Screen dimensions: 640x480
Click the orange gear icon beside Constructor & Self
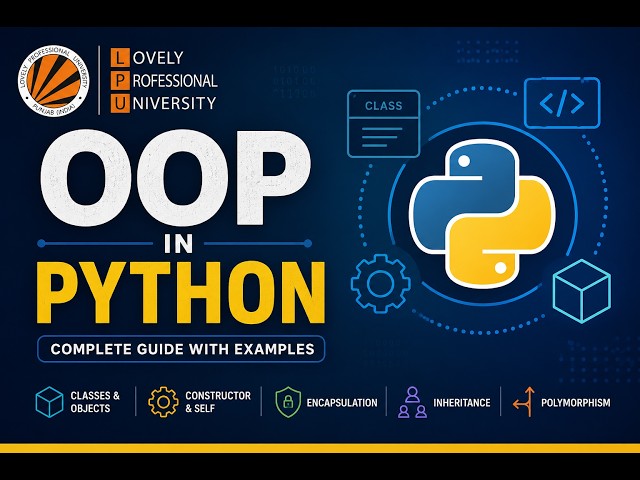(x=163, y=402)
